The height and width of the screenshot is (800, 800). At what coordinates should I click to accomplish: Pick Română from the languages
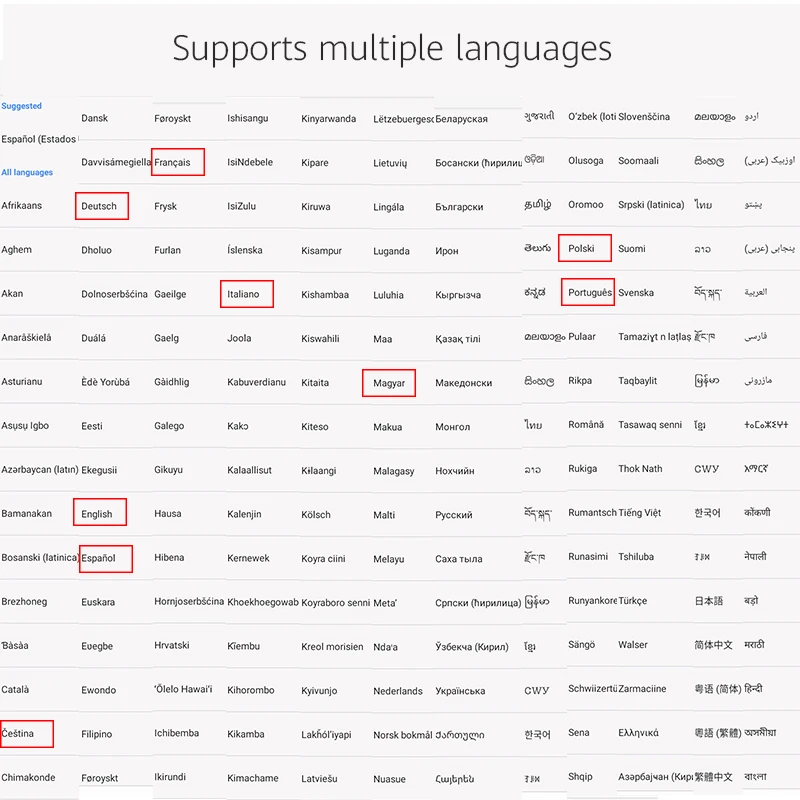[x=586, y=424]
